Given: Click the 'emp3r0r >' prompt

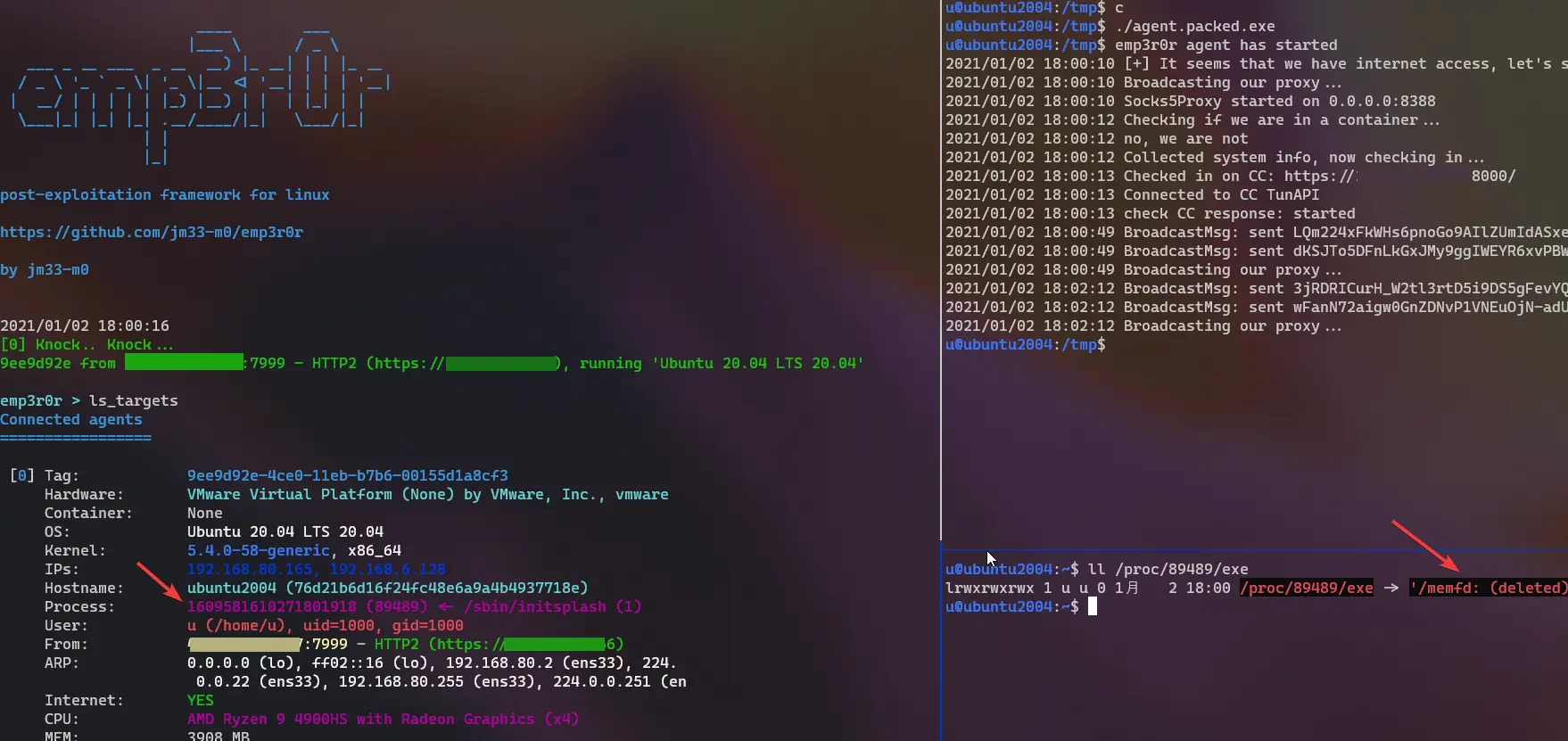Looking at the screenshot, I should point(40,400).
